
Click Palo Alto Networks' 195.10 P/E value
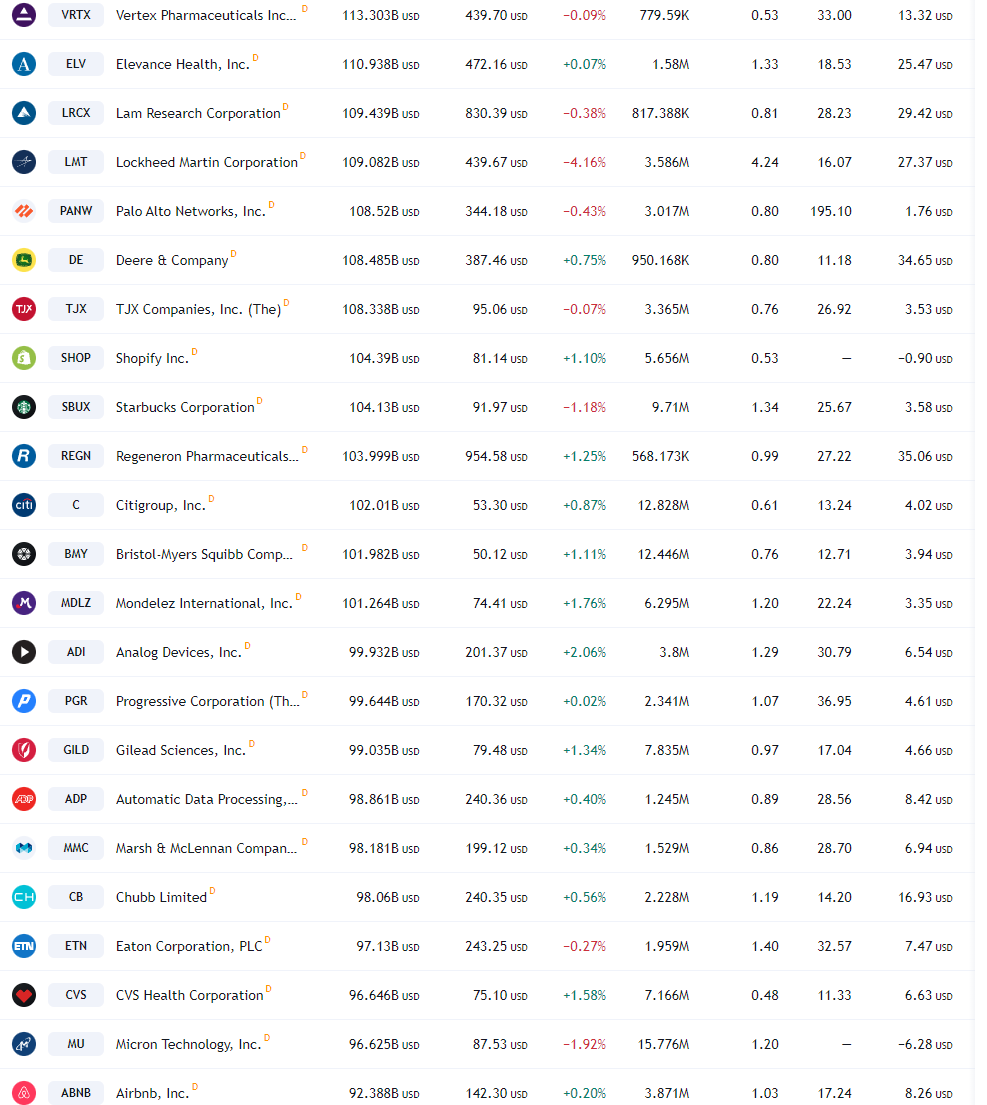click(x=831, y=211)
